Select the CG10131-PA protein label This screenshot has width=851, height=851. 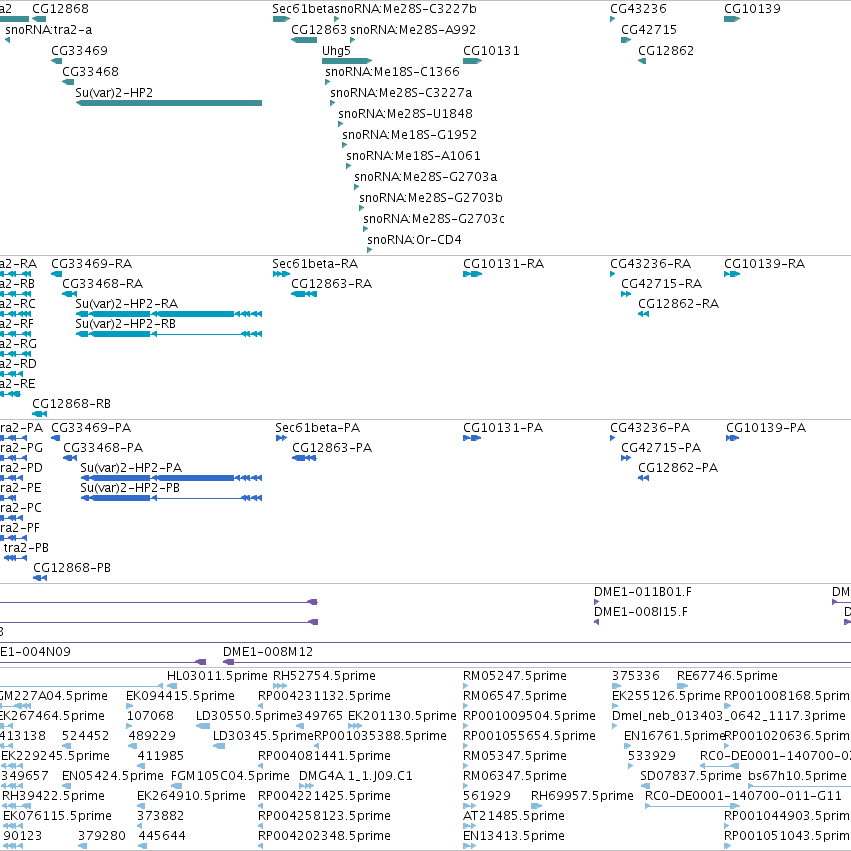503,428
